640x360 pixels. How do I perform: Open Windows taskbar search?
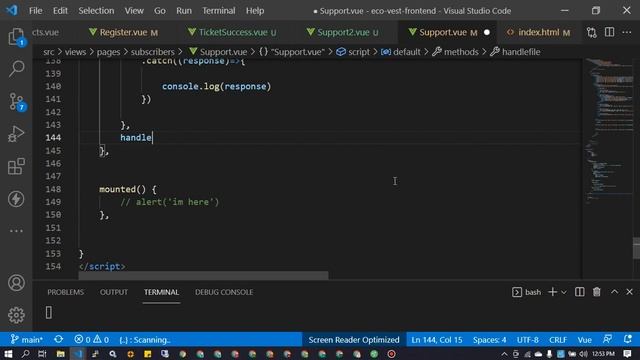click(25, 354)
